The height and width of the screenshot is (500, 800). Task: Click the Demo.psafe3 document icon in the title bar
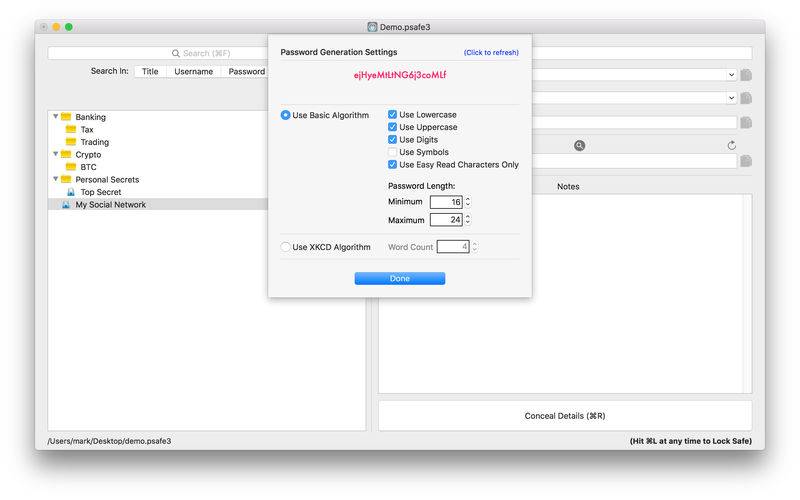pos(372,27)
